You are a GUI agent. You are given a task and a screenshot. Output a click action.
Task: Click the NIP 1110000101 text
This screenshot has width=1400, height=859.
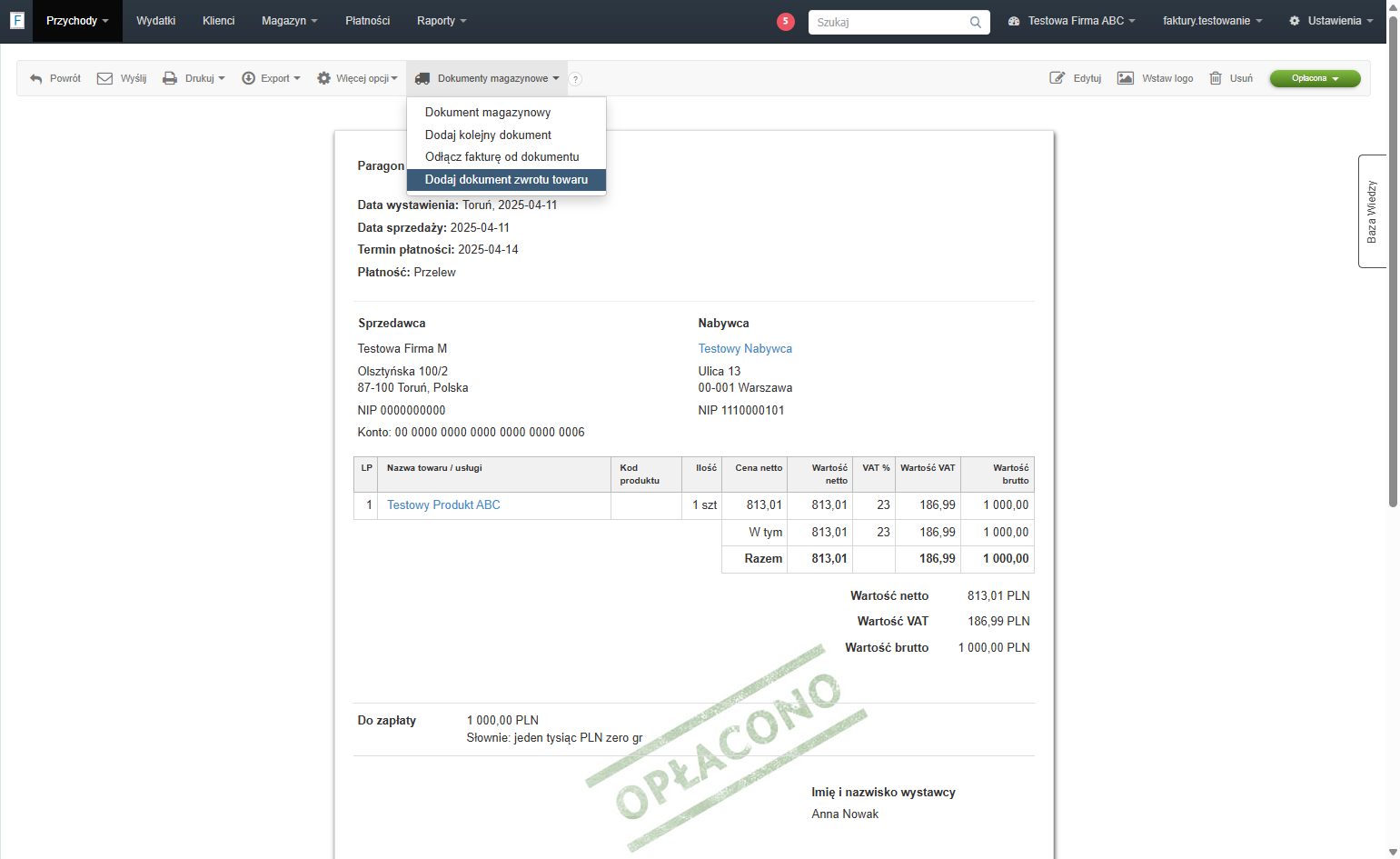[741, 411]
